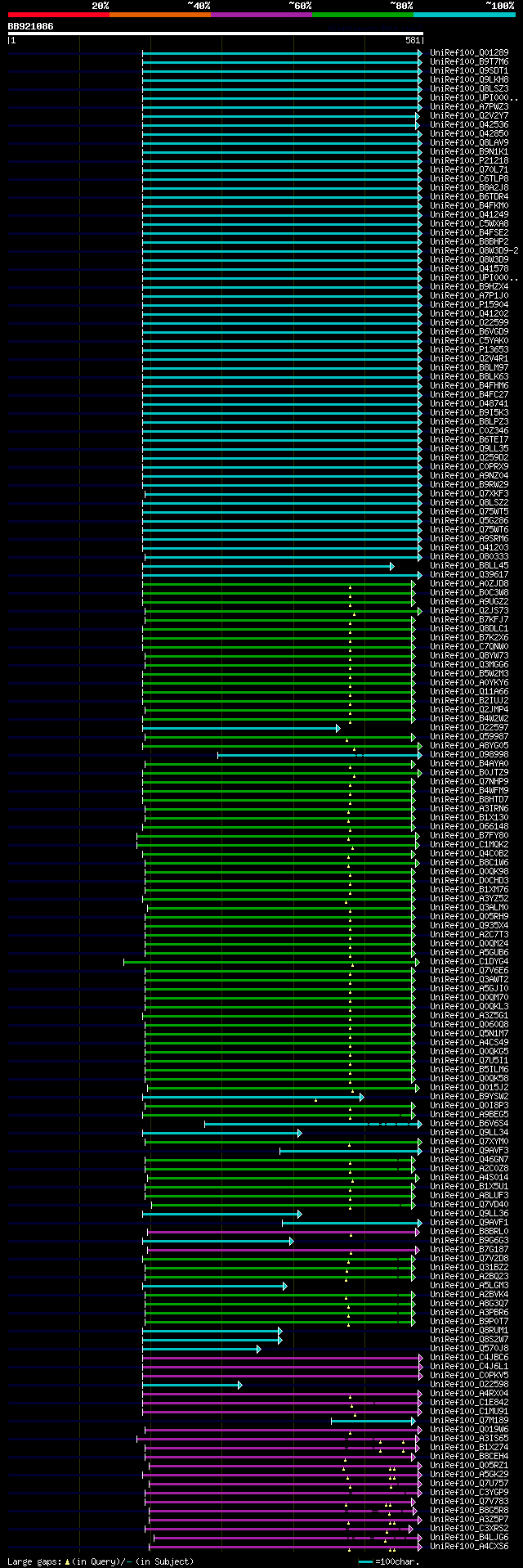Open UniRef100_Q59987 entry
This screenshot has width=523, height=1568.
point(469,736)
